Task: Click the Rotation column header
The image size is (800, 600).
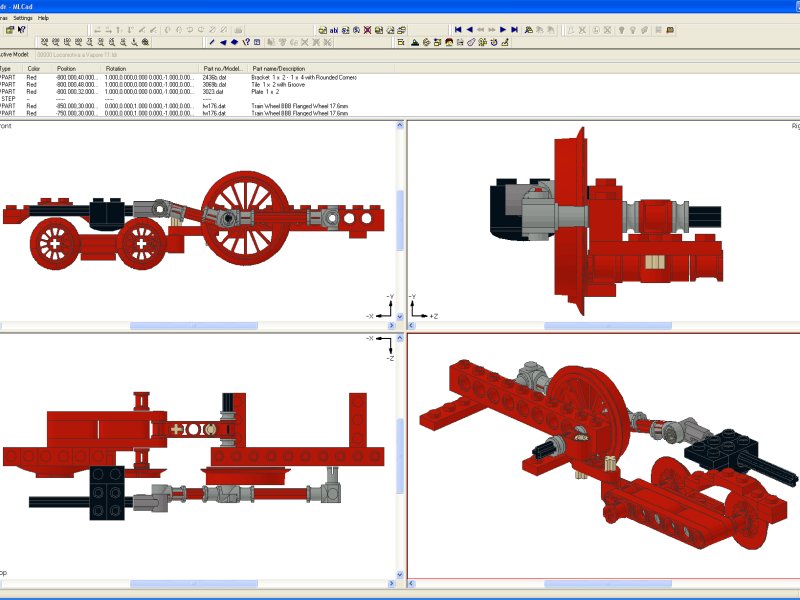Action: click(x=116, y=68)
